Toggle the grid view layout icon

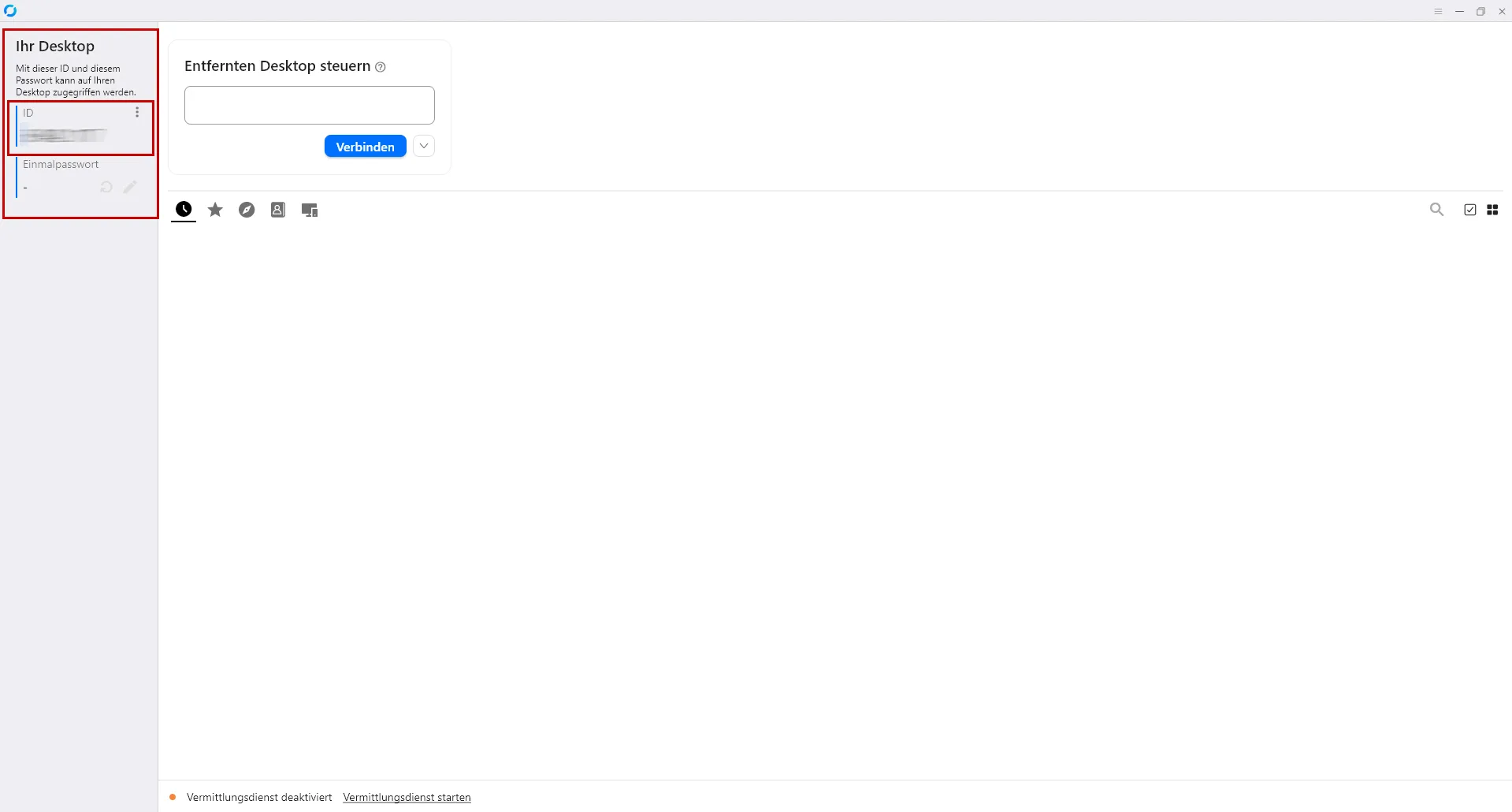1492,210
